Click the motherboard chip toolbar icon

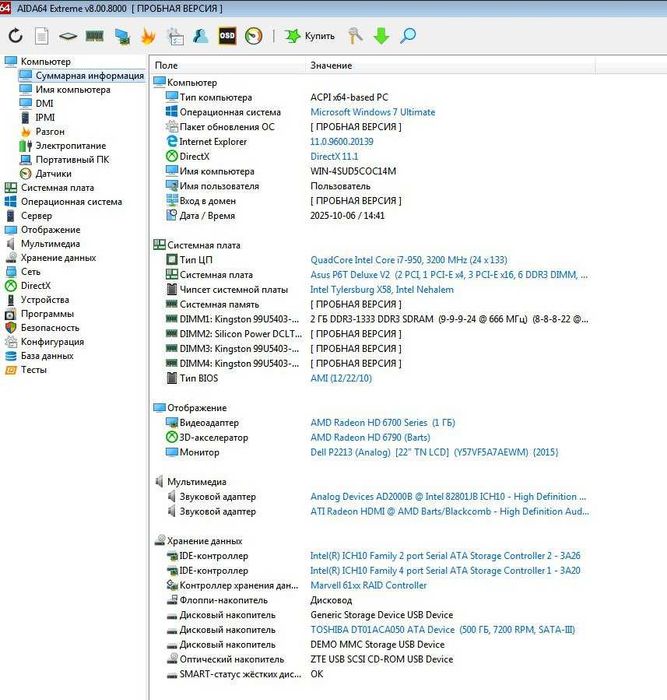68,36
